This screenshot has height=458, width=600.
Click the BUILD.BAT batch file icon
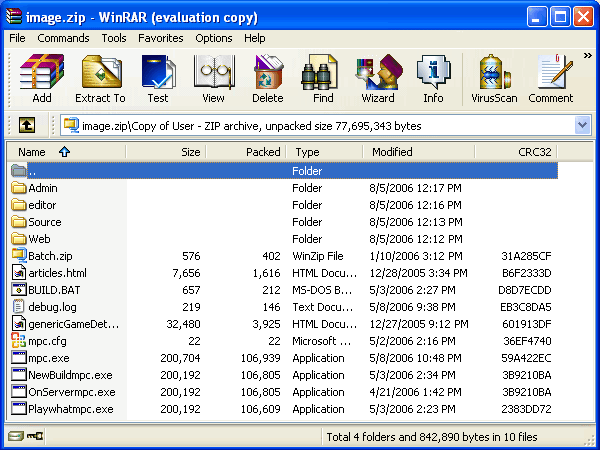coord(18,290)
